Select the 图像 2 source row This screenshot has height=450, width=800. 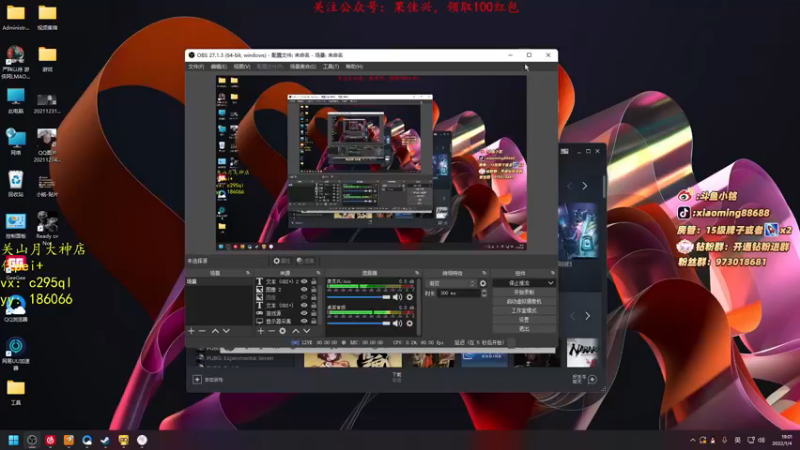click(287, 289)
